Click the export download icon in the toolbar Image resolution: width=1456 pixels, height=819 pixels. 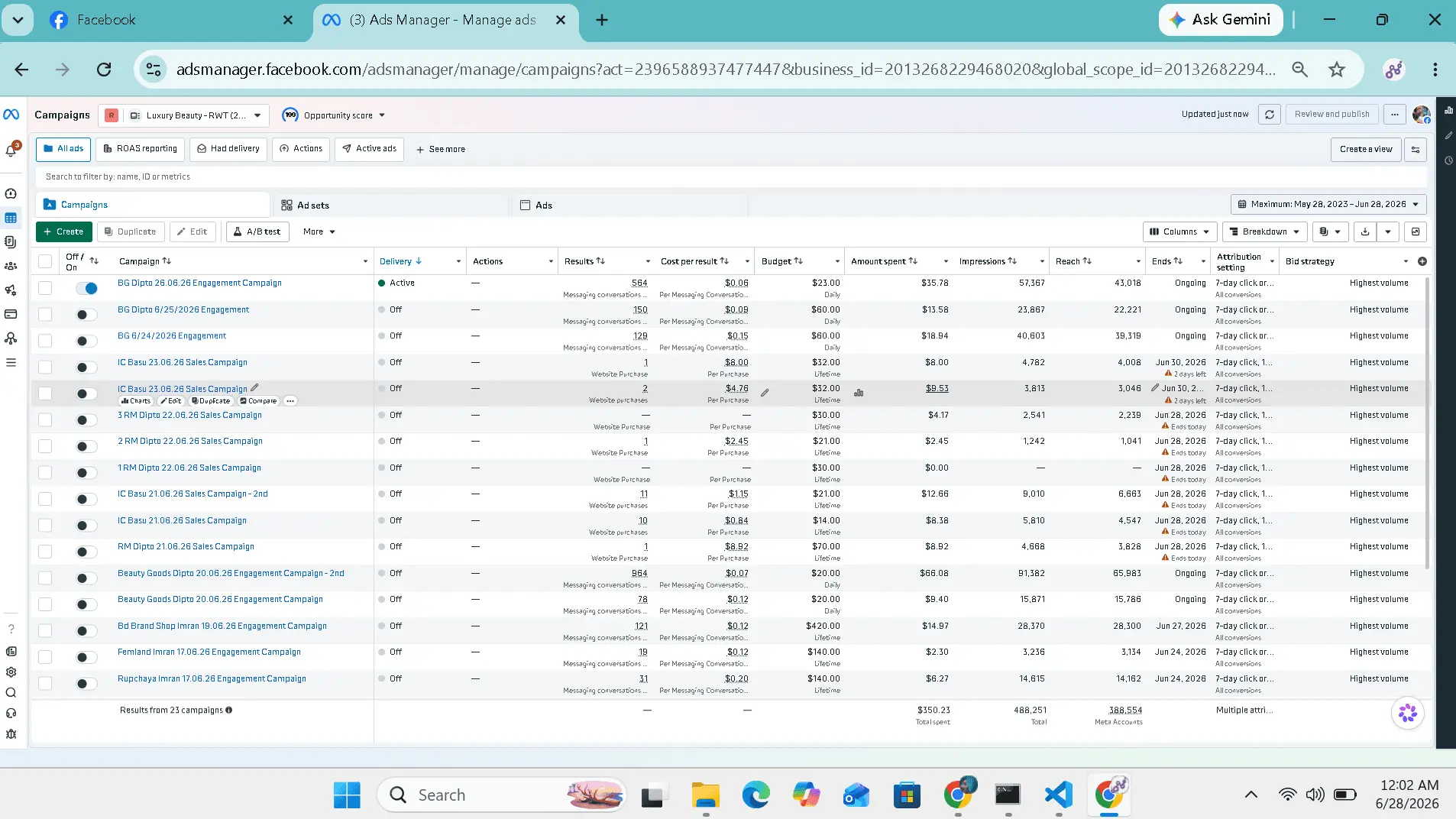pyautogui.click(x=1365, y=231)
